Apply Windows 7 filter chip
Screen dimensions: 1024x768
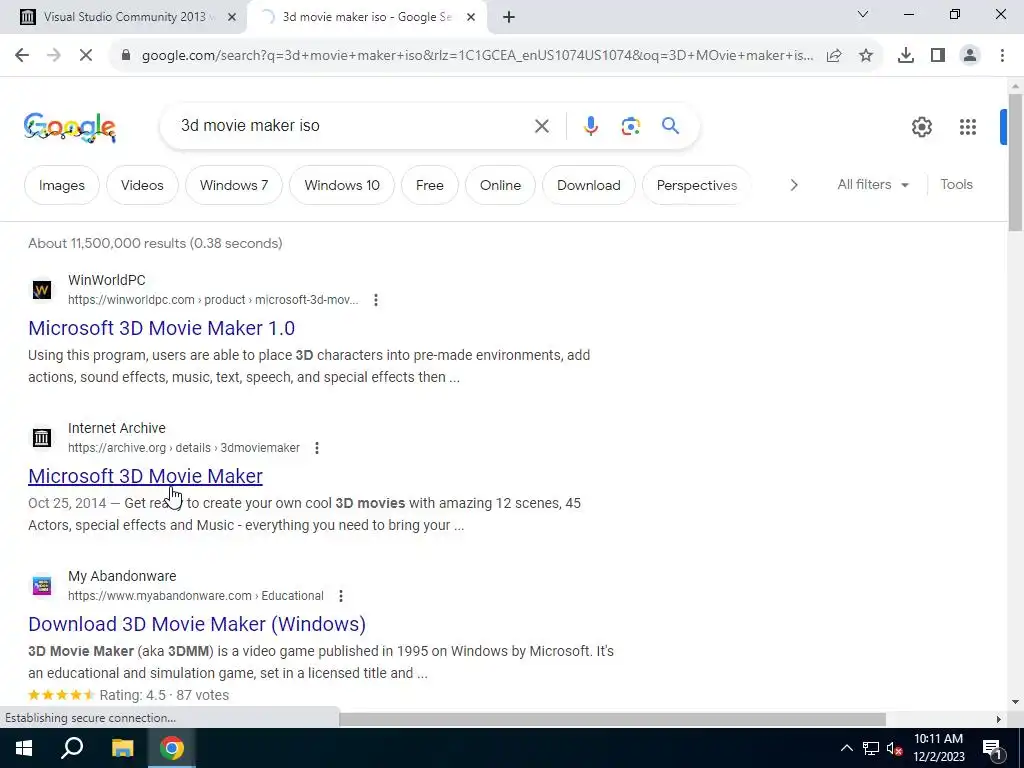[x=234, y=185]
